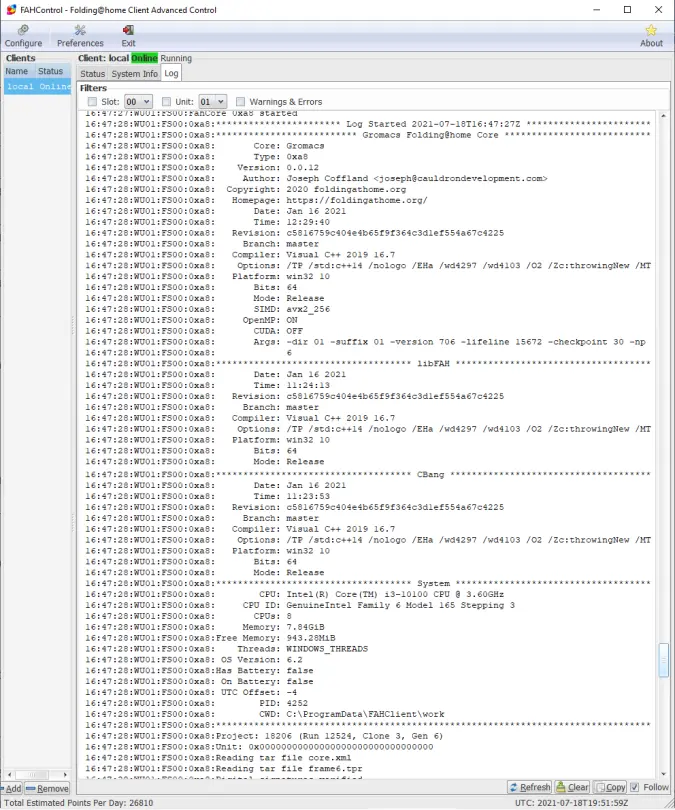The width and height of the screenshot is (675, 810).
Task: Open the Configure toolbar button
Action: pyautogui.click(x=23, y=36)
